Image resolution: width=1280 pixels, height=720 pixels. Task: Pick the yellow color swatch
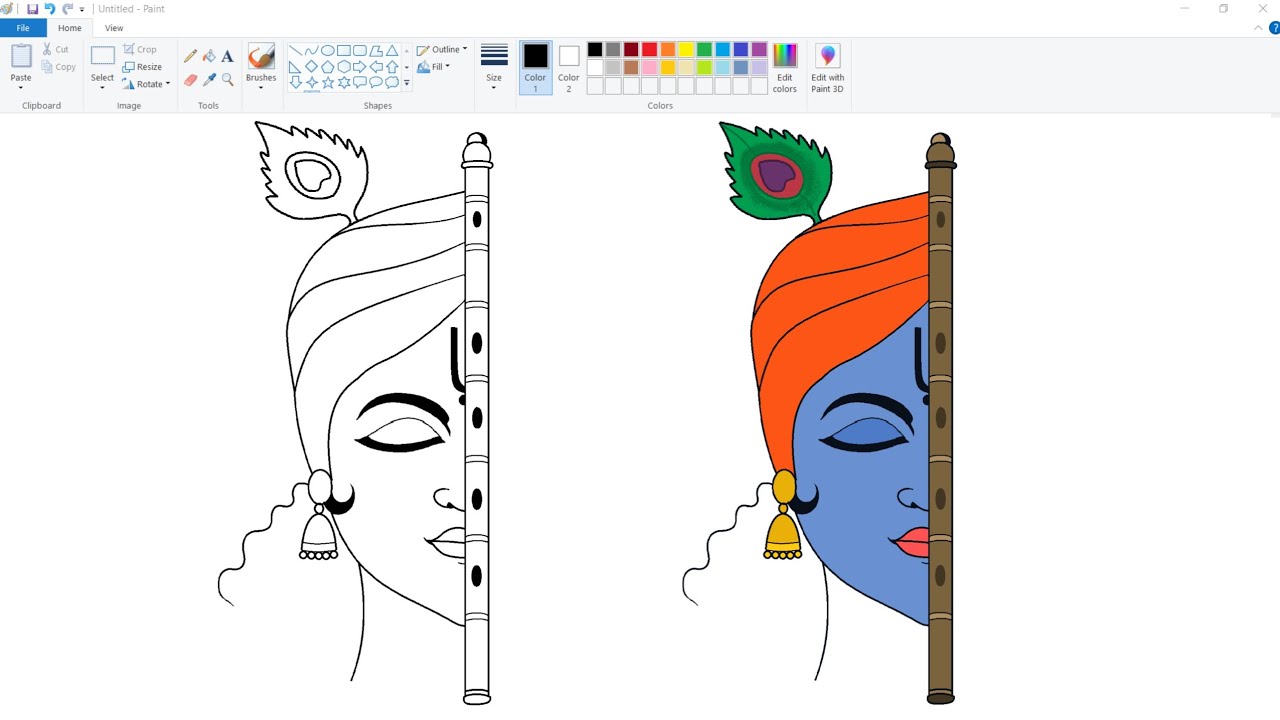686,50
